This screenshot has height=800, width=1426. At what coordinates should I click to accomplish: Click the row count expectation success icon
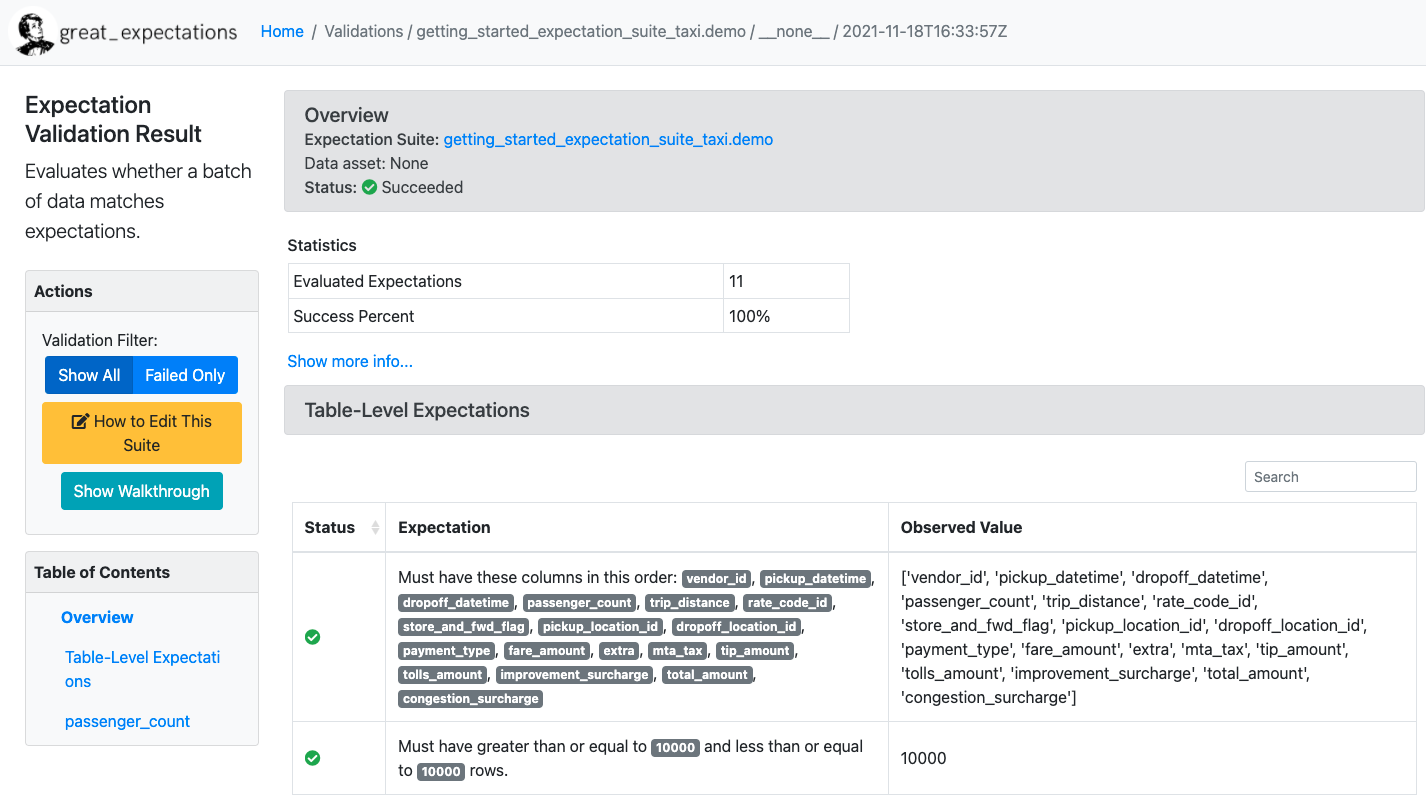pyautogui.click(x=312, y=758)
